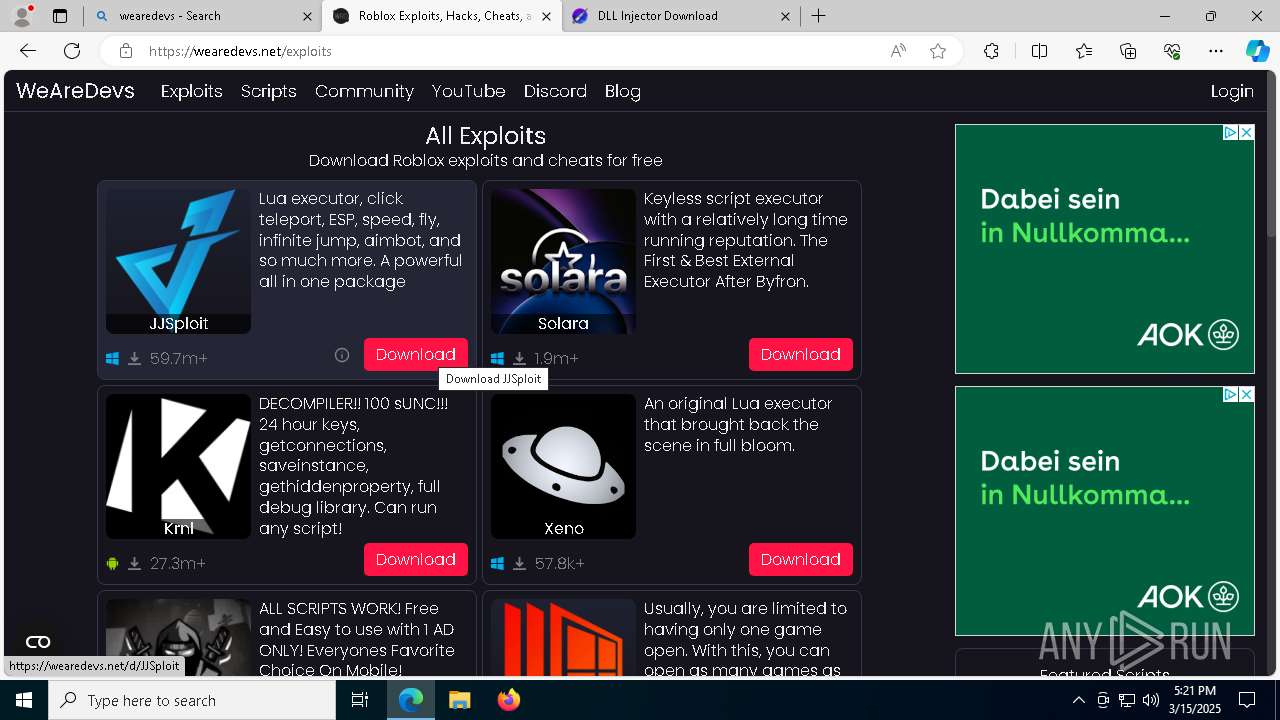Click the WeAreDevs site logo
This screenshot has height=720, width=1280.
(75, 91)
